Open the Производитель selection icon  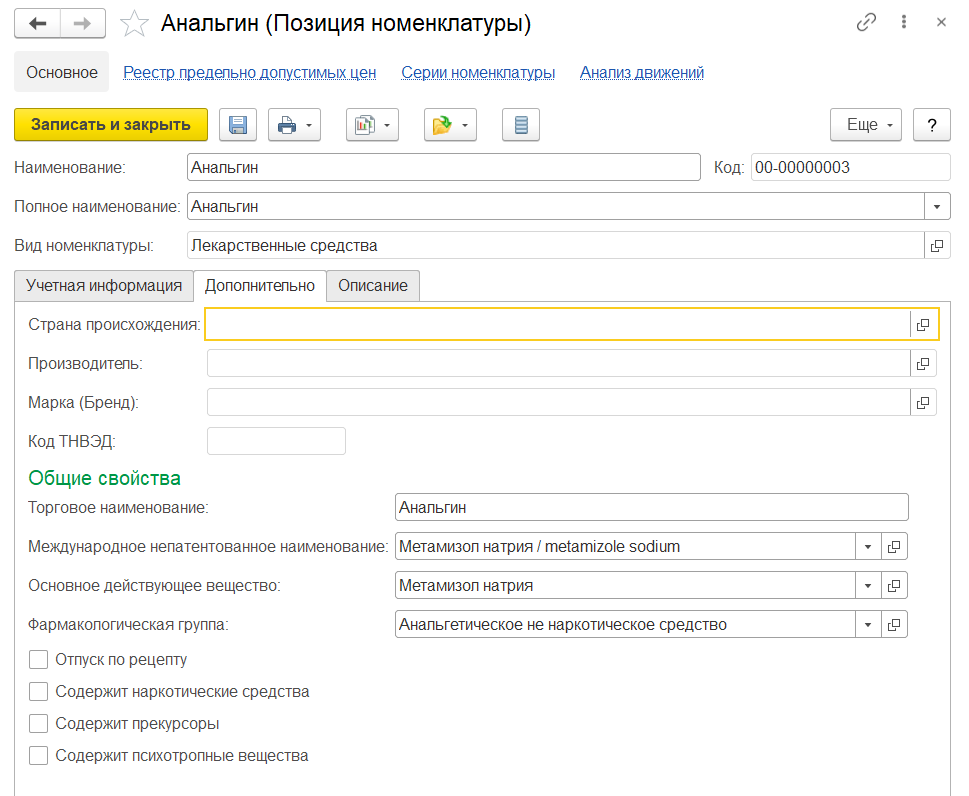(x=923, y=363)
